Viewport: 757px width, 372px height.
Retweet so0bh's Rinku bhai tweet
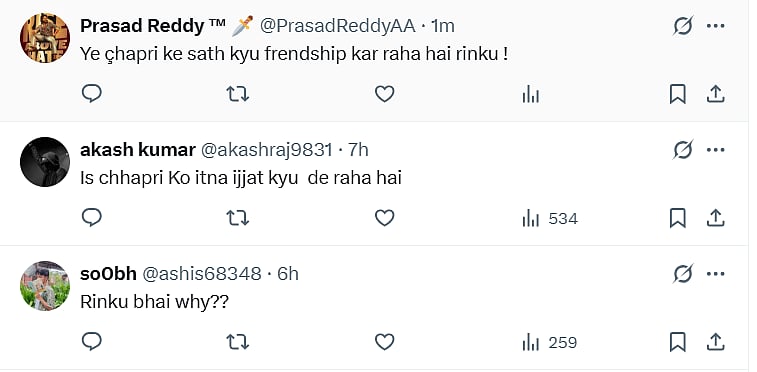pos(238,343)
